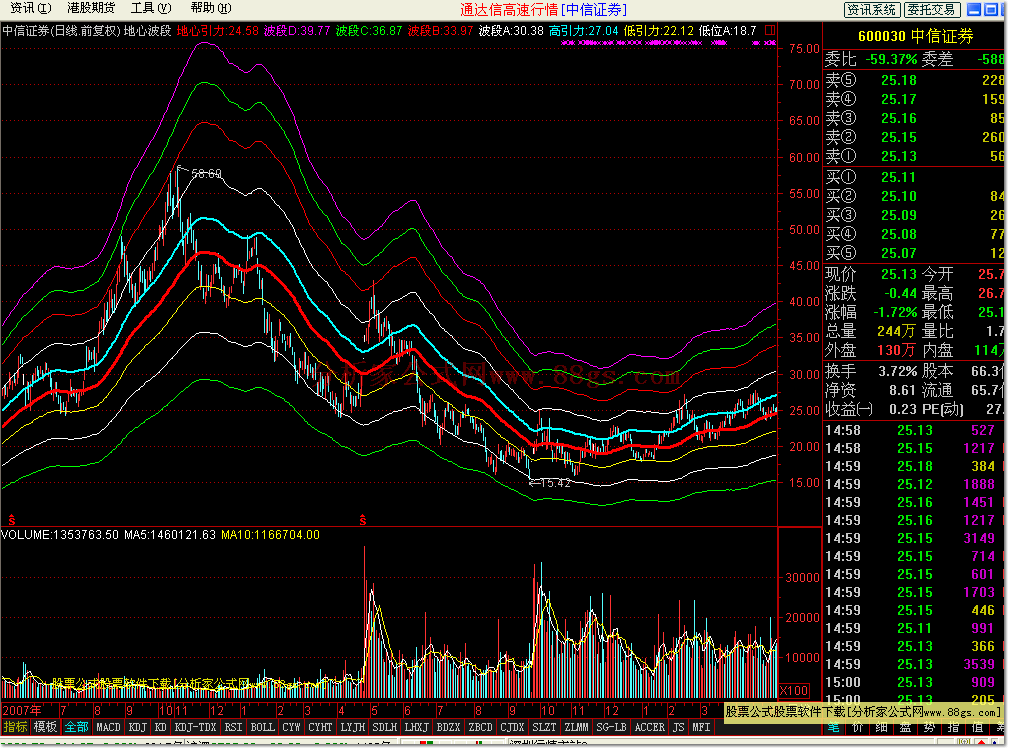Click the 地心引力:24.58 indicator label
The height and width of the screenshot is (750, 1011).
217,31
